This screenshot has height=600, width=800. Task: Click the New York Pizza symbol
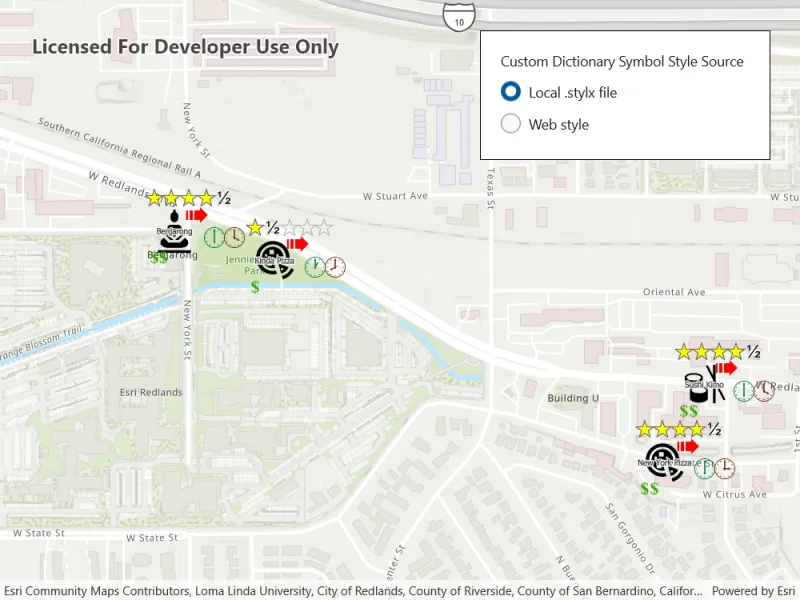pyautogui.click(x=664, y=462)
